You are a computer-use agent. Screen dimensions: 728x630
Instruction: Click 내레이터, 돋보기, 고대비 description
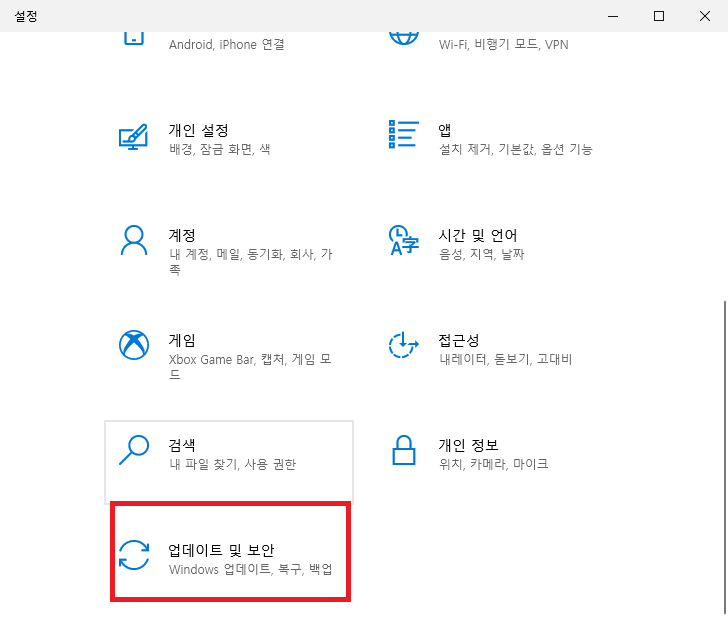[x=506, y=359]
